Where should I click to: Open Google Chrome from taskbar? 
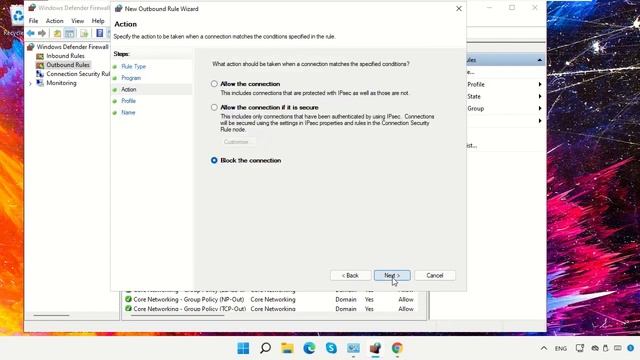point(397,348)
